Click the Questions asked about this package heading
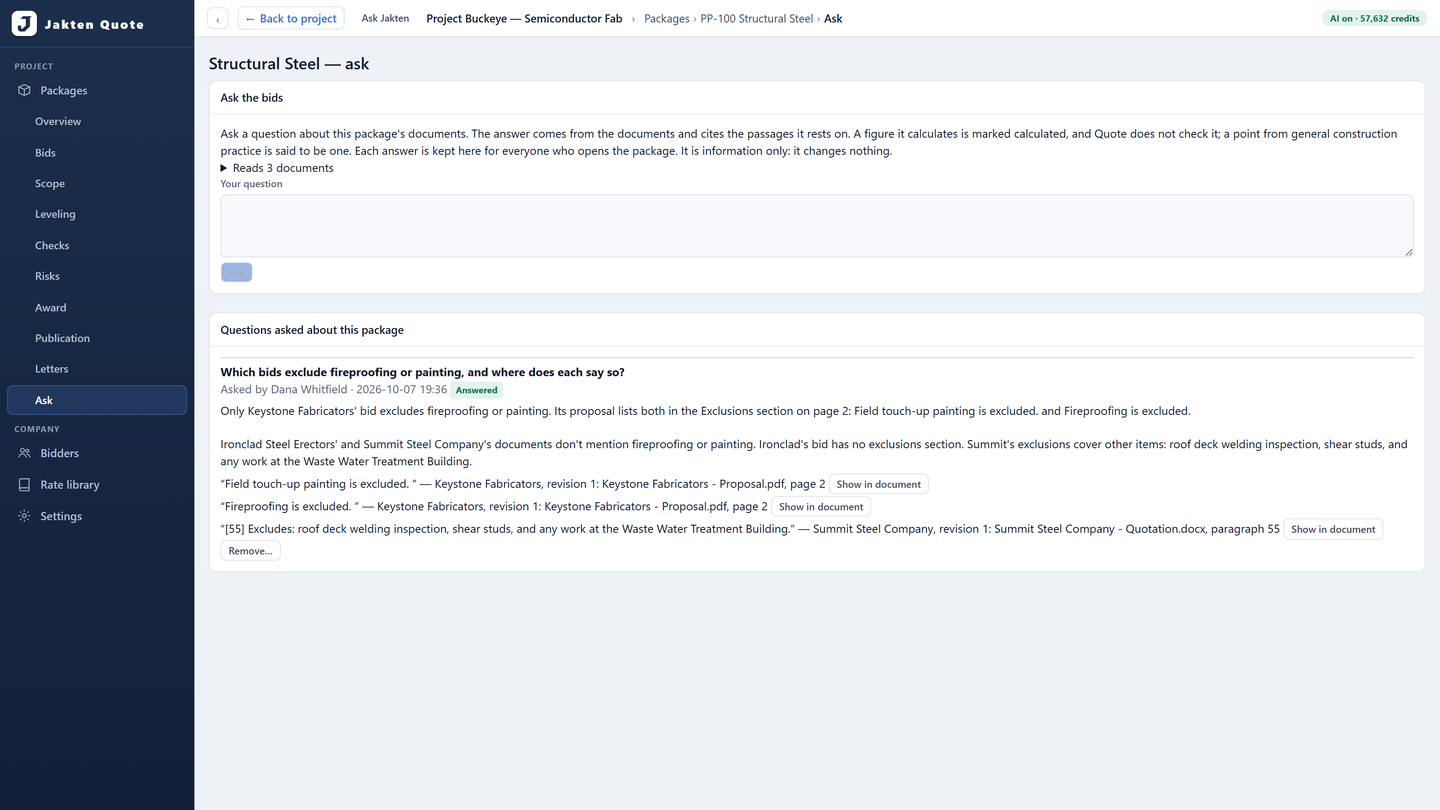The image size is (1440, 810). coord(312,330)
